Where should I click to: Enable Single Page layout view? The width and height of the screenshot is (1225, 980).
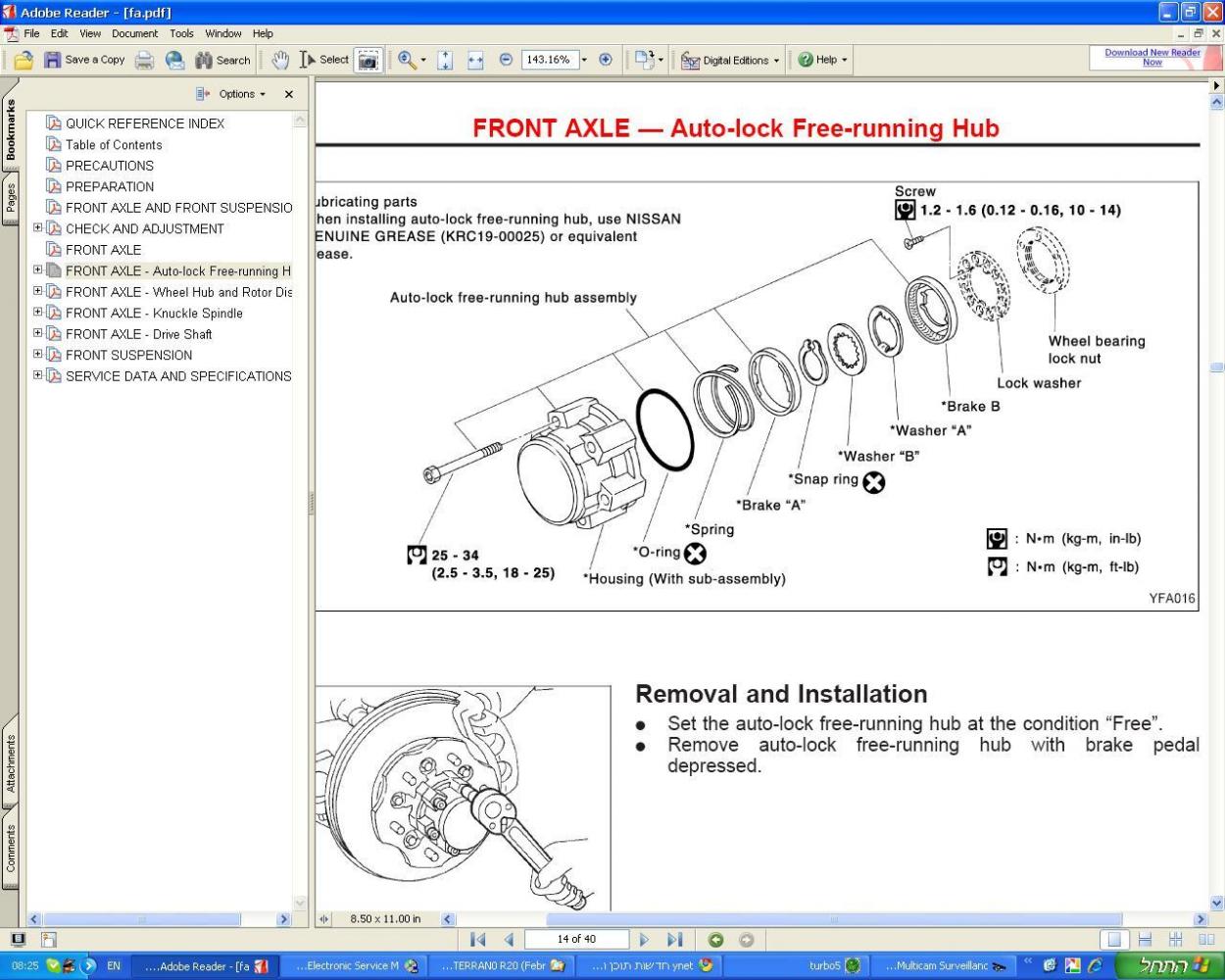(1113, 940)
